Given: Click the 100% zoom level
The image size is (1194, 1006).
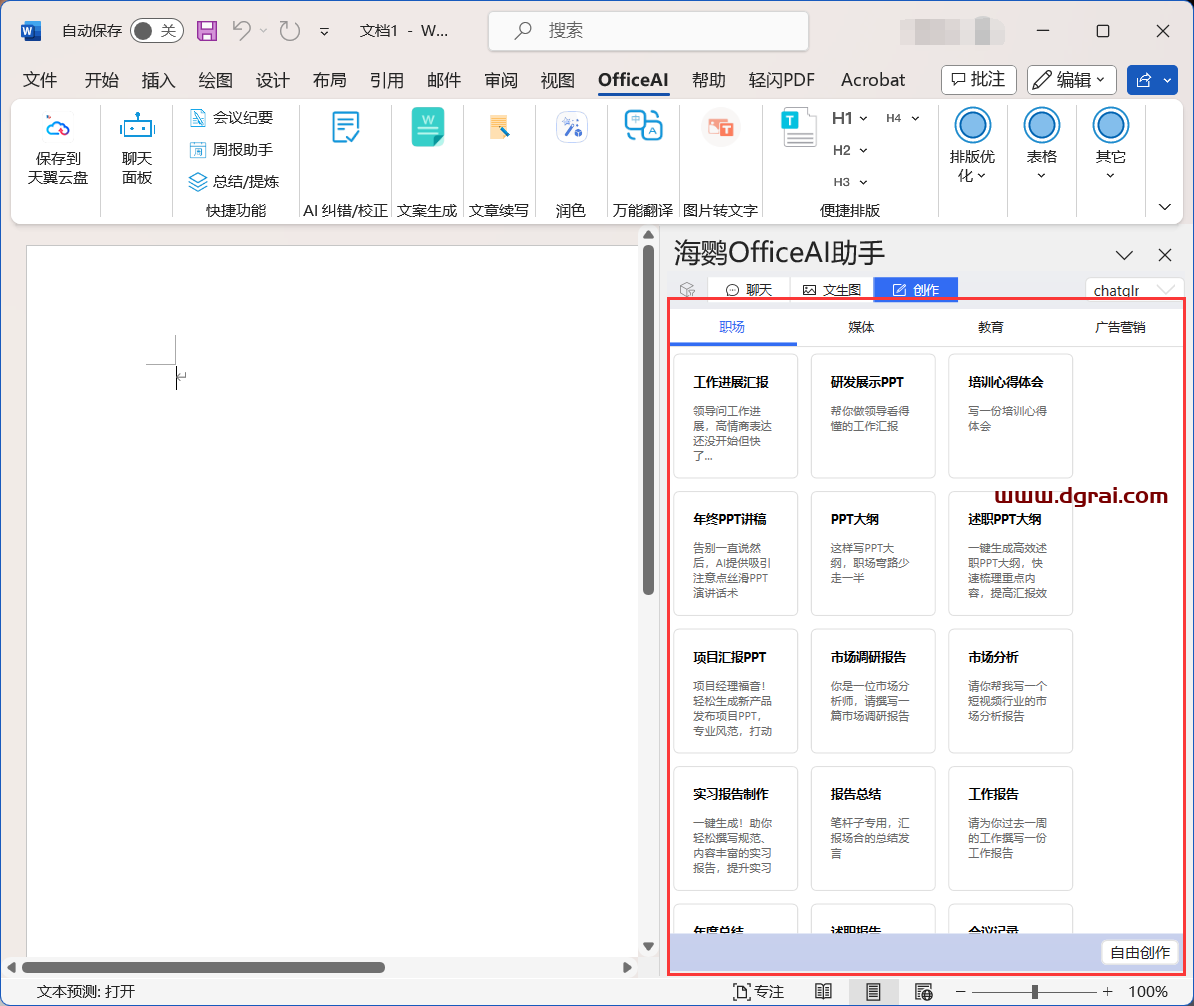Looking at the screenshot, I should coord(1148,992).
